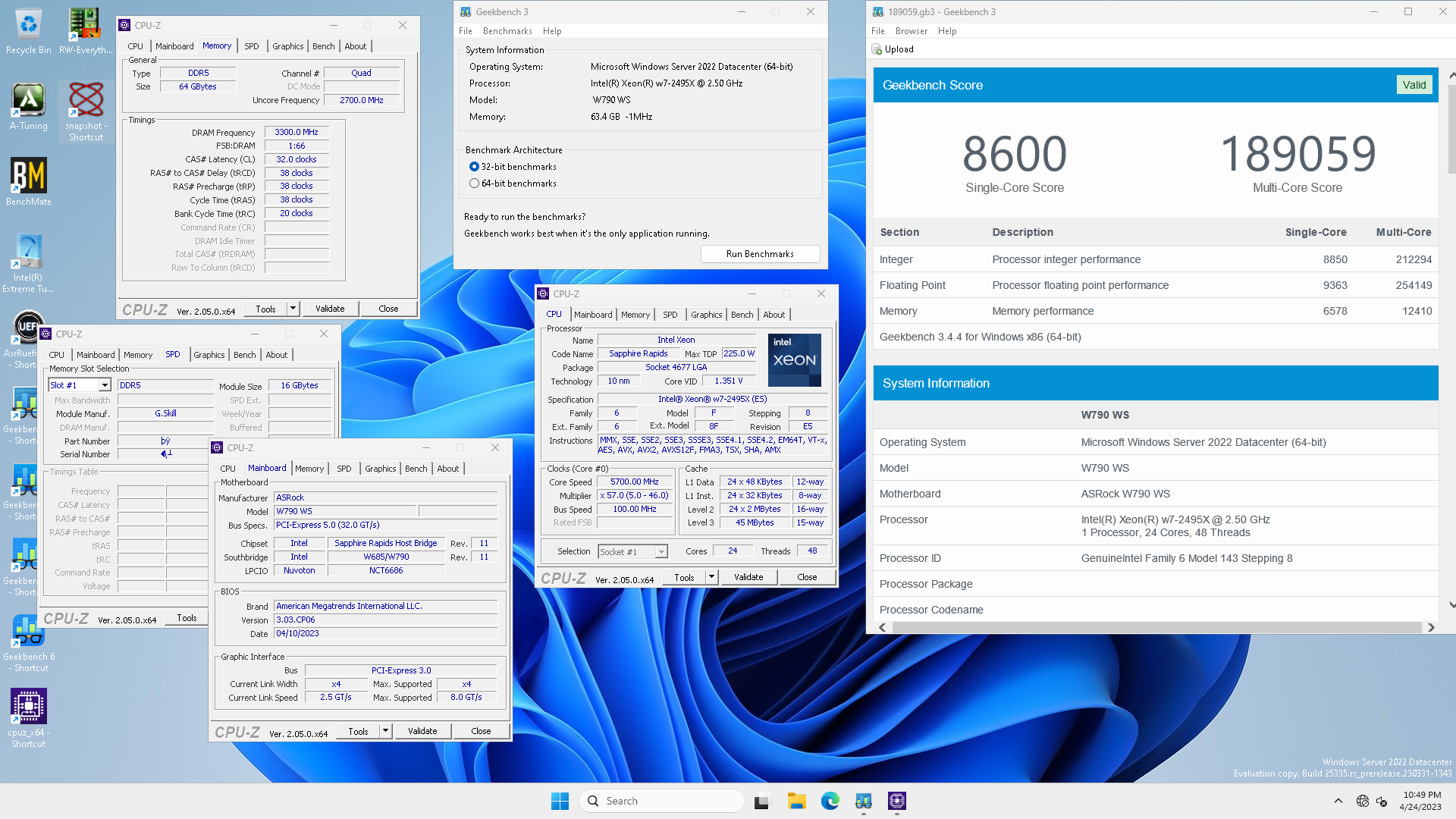The width and height of the screenshot is (1456, 819).
Task: Launch BenchMate from the desktop
Action: tap(28, 182)
